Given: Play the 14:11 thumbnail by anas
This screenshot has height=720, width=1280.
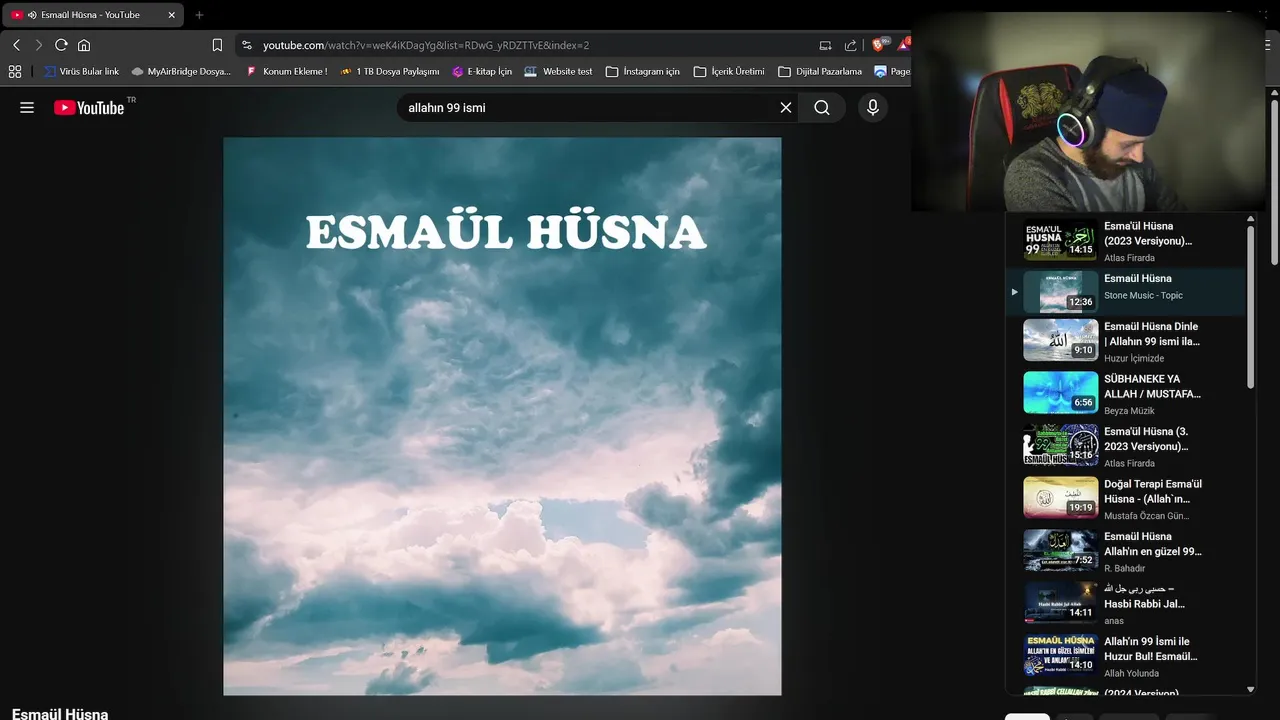Looking at the screenshot, I should (x=1061, y=602).
